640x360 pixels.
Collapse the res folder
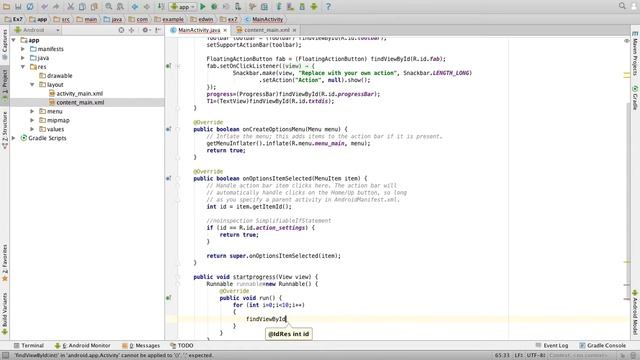click(23, 67)
